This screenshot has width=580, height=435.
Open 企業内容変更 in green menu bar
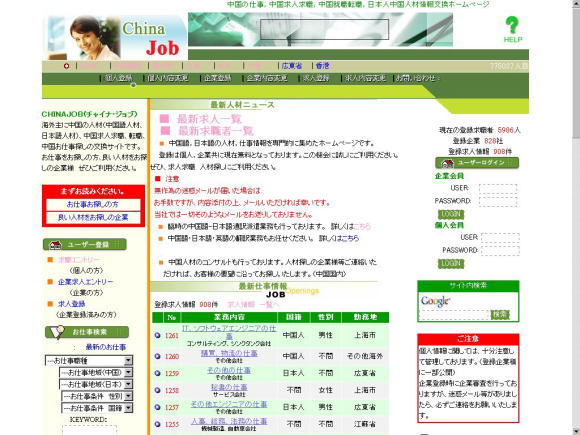[266, 78]
